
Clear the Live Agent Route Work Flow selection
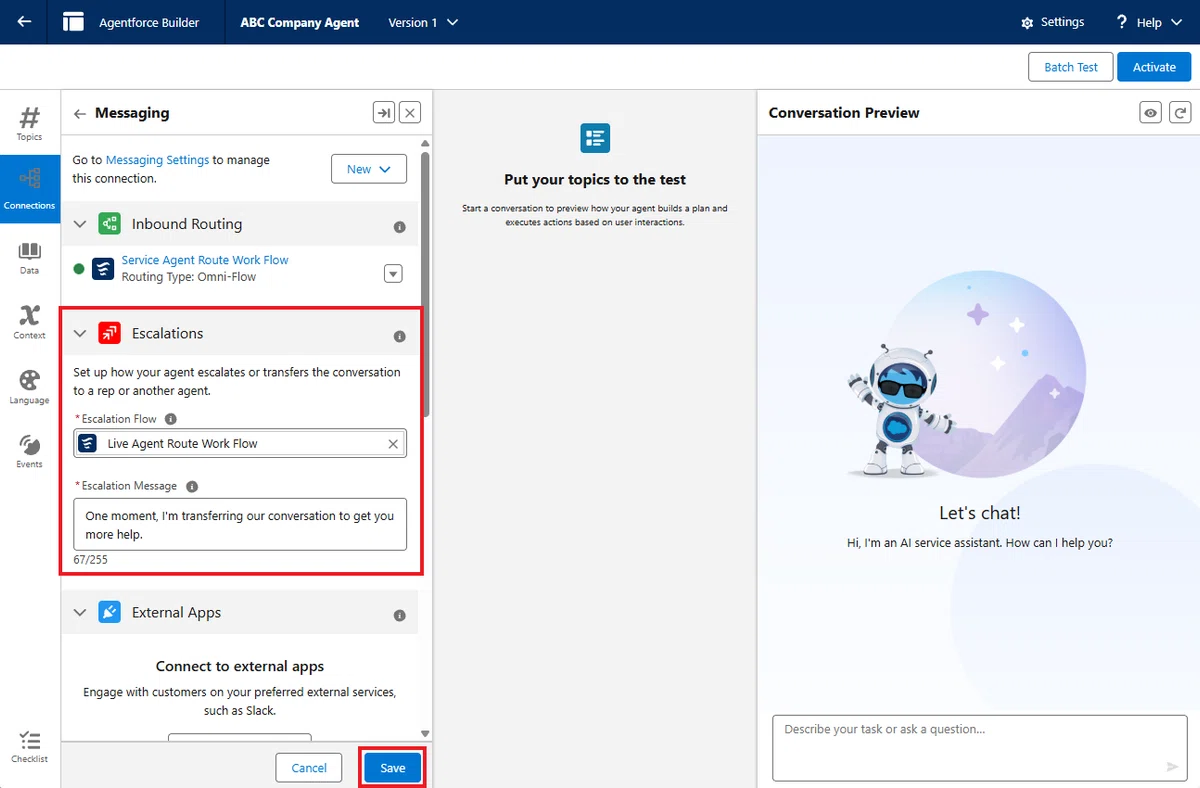point(393,444)
